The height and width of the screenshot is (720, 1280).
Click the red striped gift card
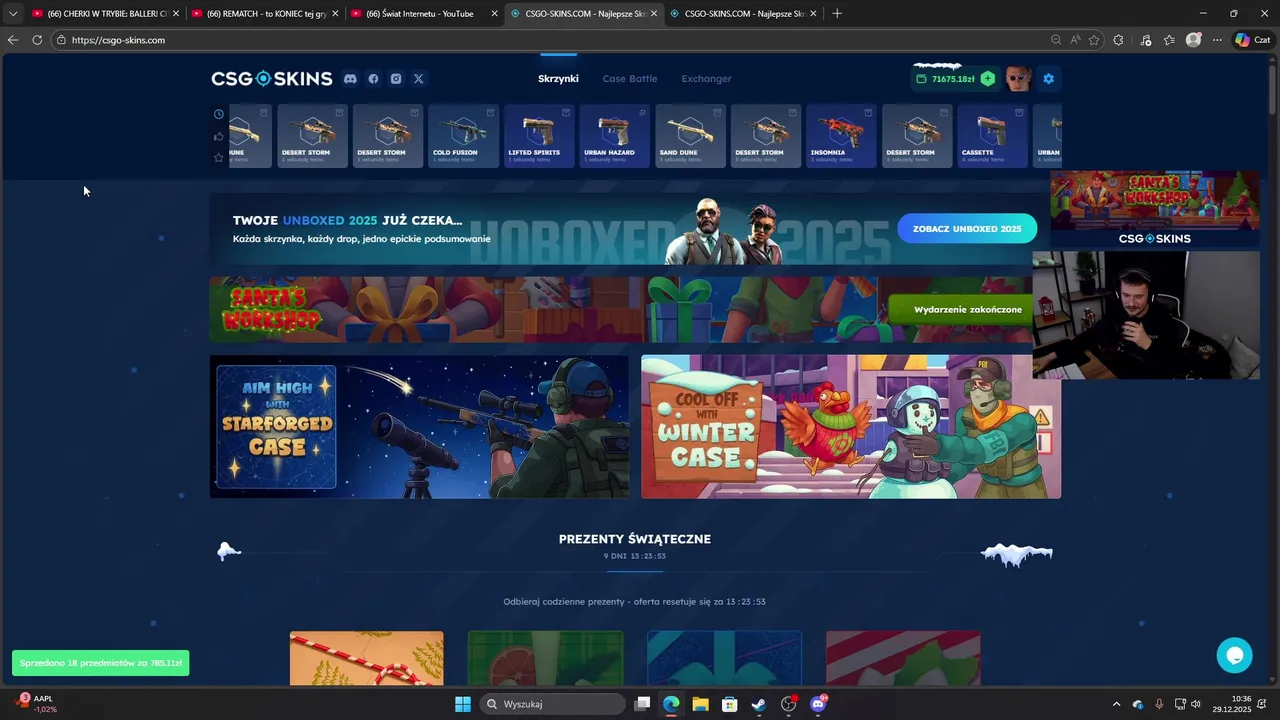(903, 658)
